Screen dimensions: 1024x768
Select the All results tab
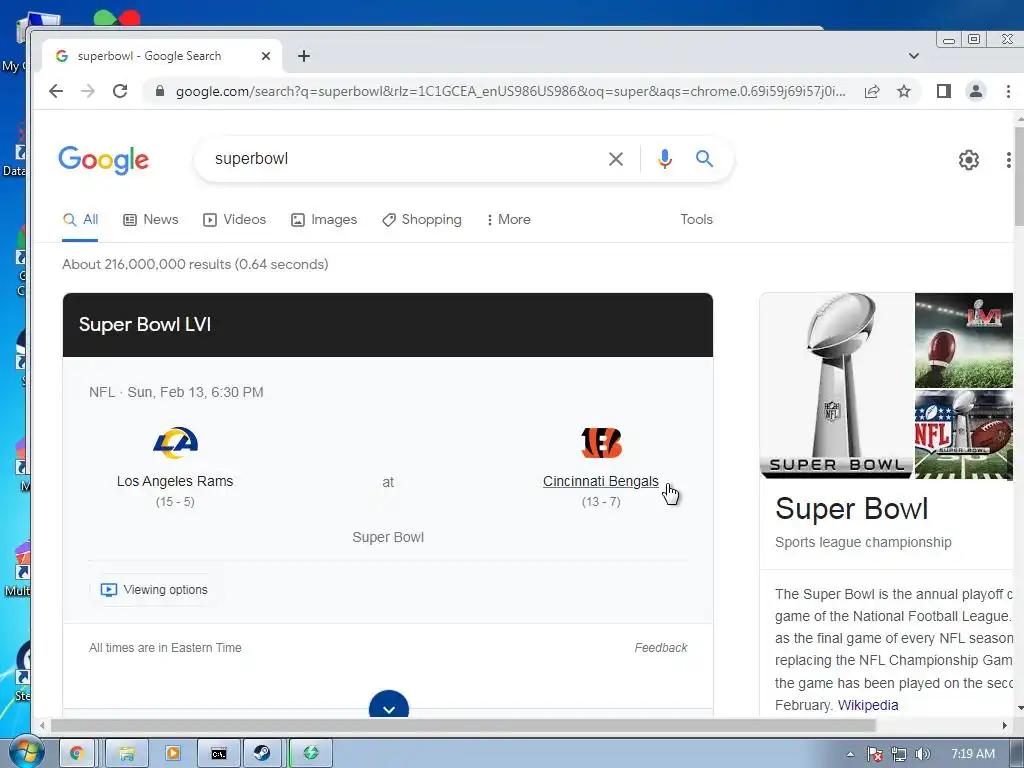[80, 220]
